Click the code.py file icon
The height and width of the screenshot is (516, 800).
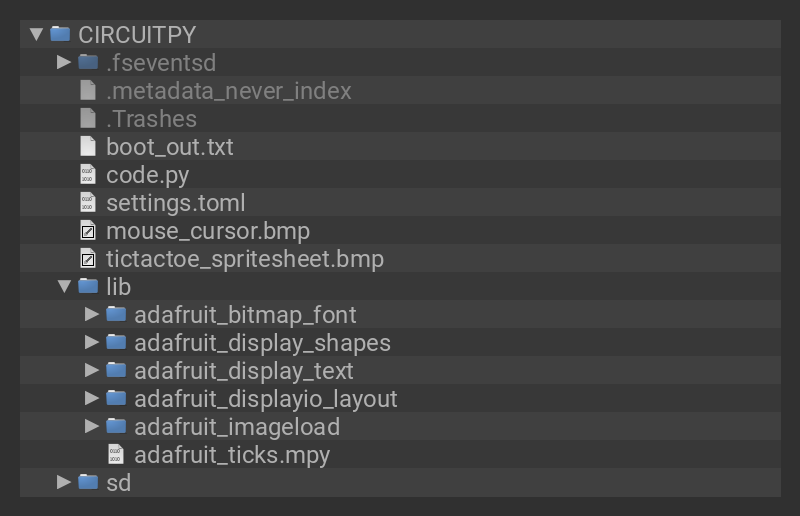(88, 175)
